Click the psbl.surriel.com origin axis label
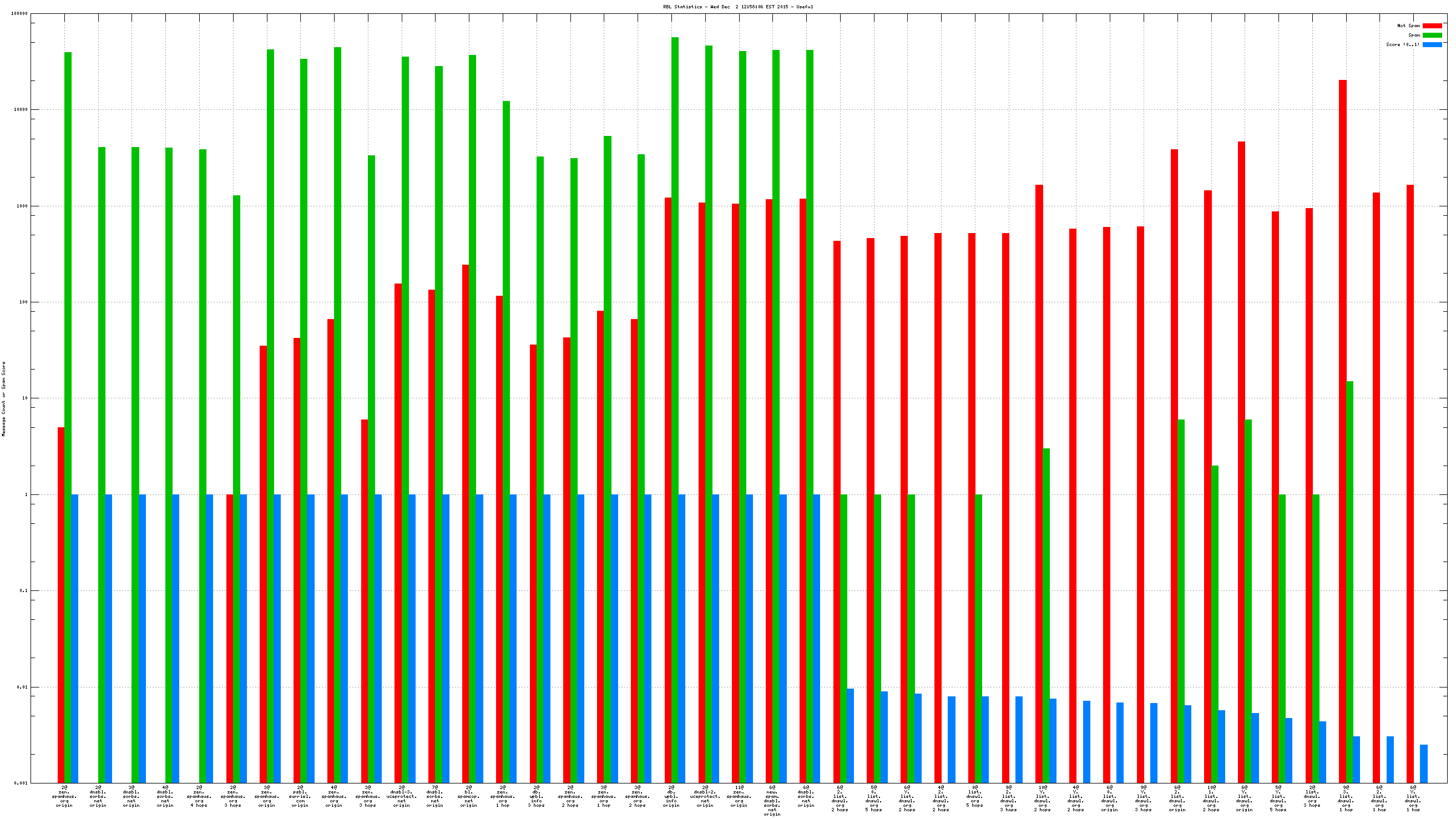 tap(300, 796)
